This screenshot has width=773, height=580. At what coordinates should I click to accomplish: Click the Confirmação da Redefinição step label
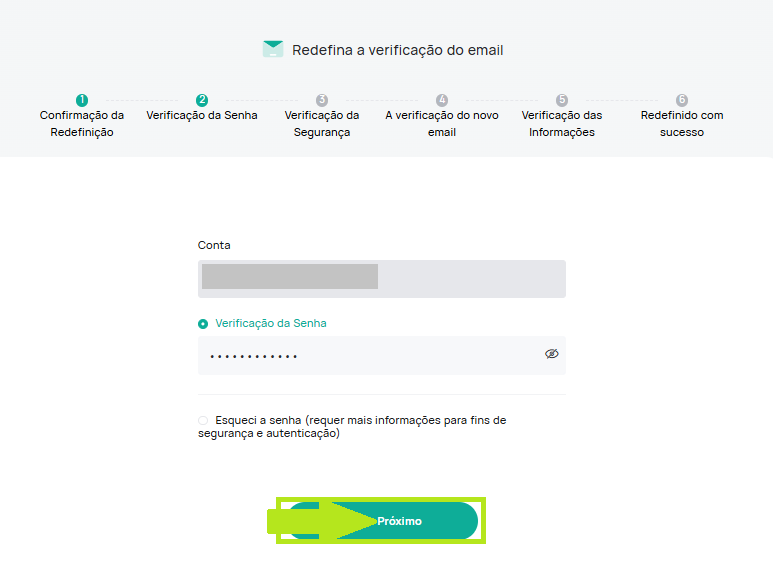[82, 124]
